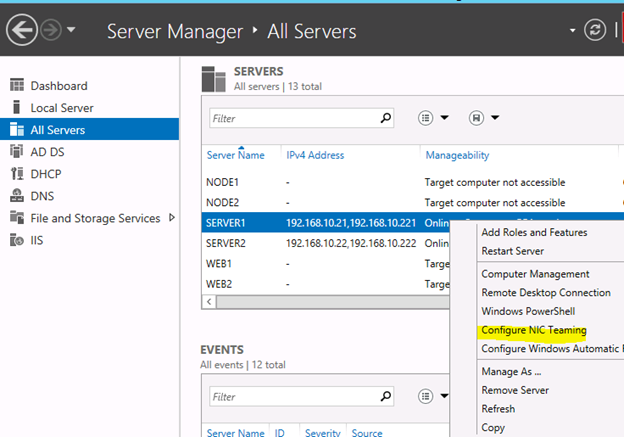
Task: Click the Servers tile icon
Action: point(214,79)
